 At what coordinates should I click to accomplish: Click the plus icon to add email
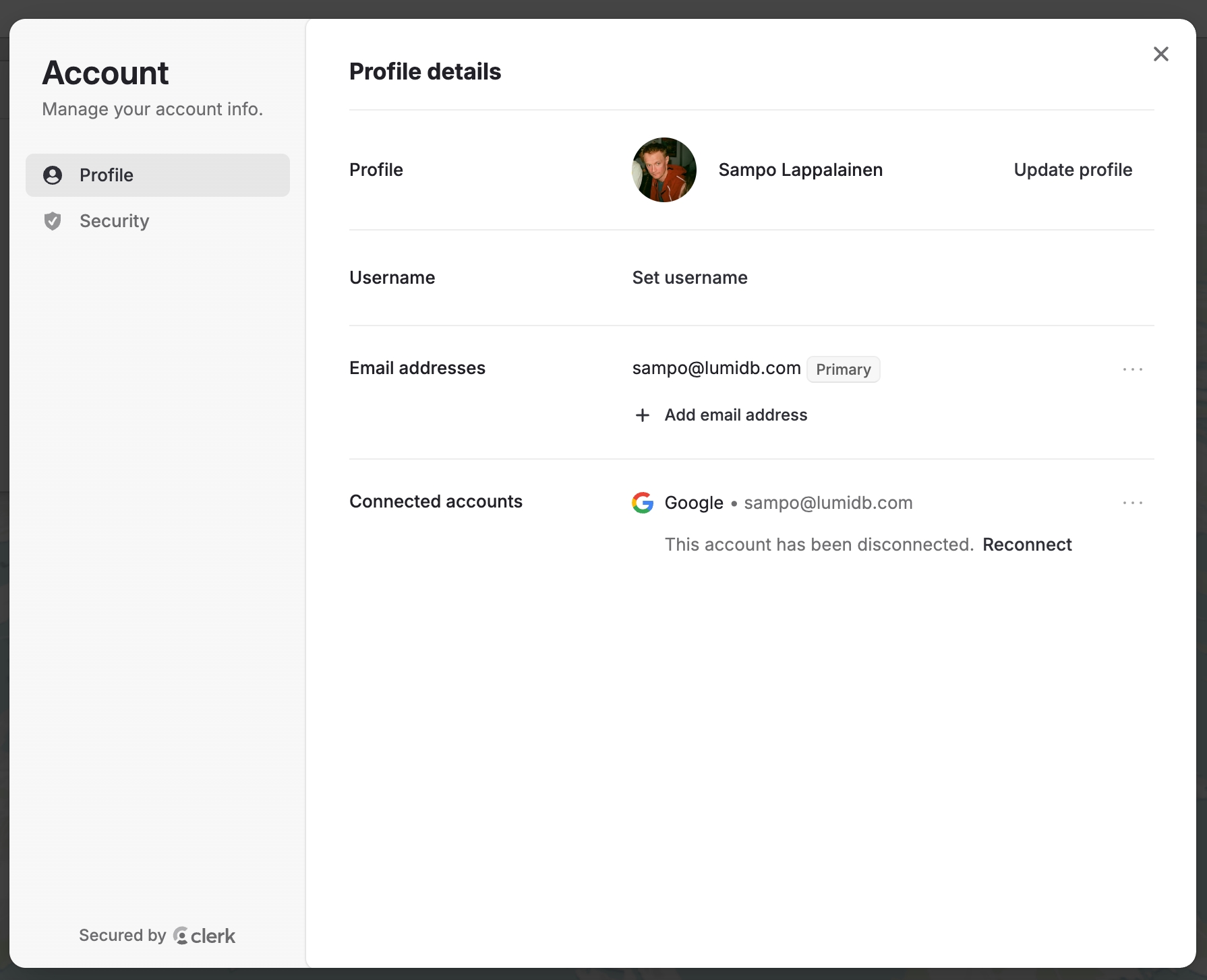click(643, 415)
